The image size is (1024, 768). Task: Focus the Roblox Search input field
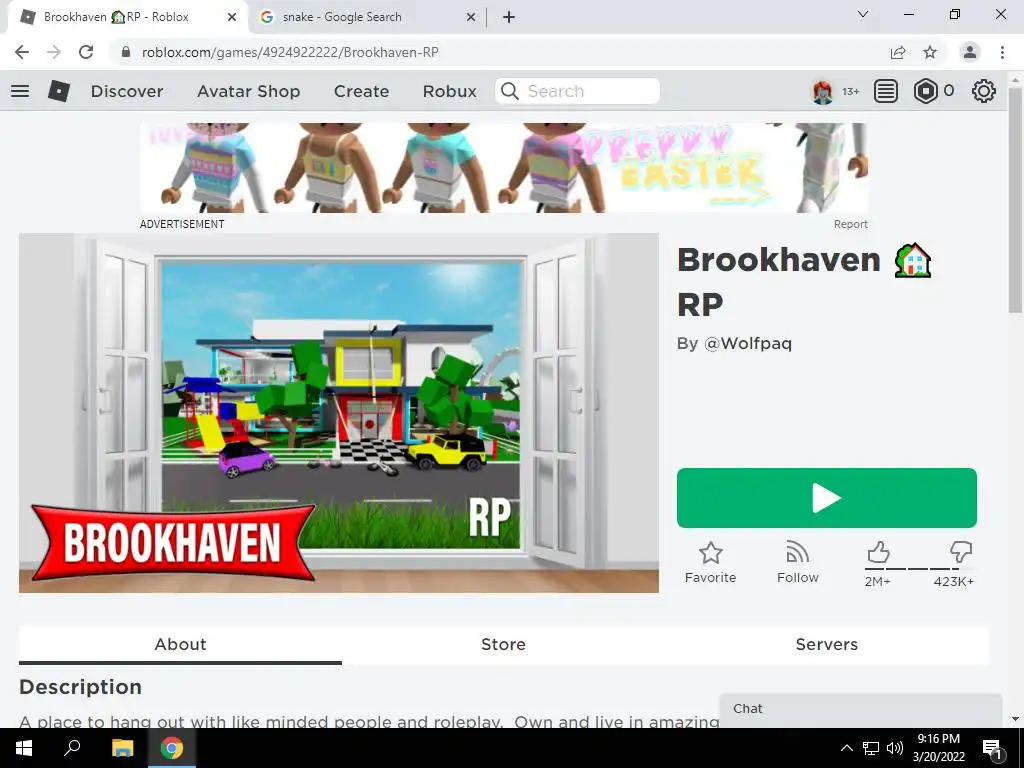pos(578,91)
